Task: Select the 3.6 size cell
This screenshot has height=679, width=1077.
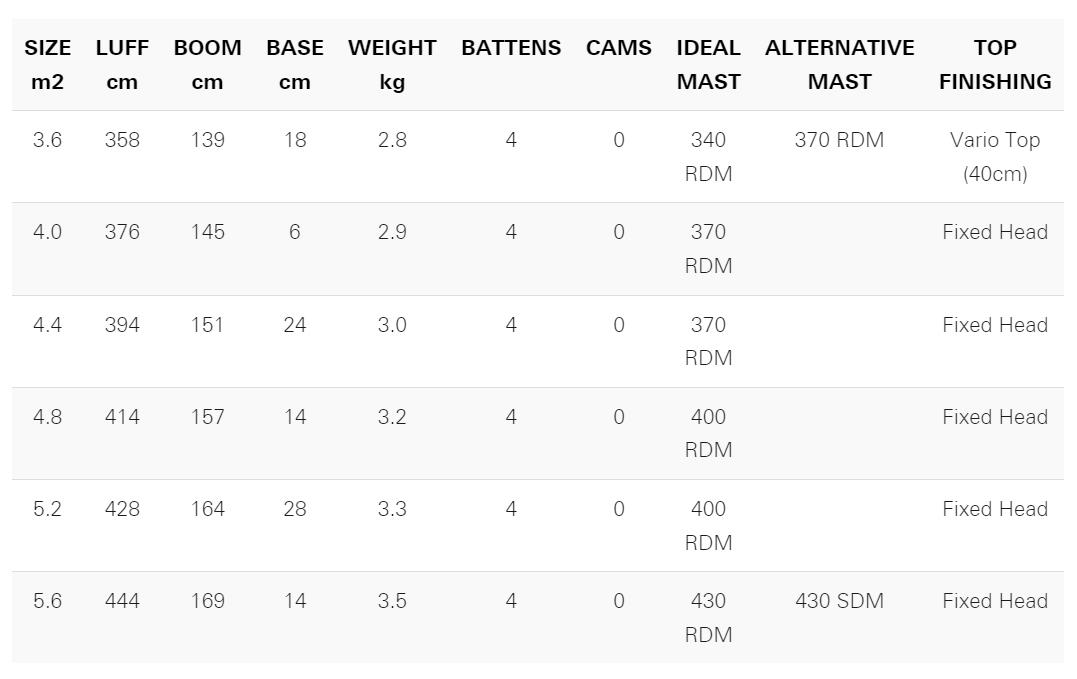Action: pyautogui.click(x=47, y=140)
